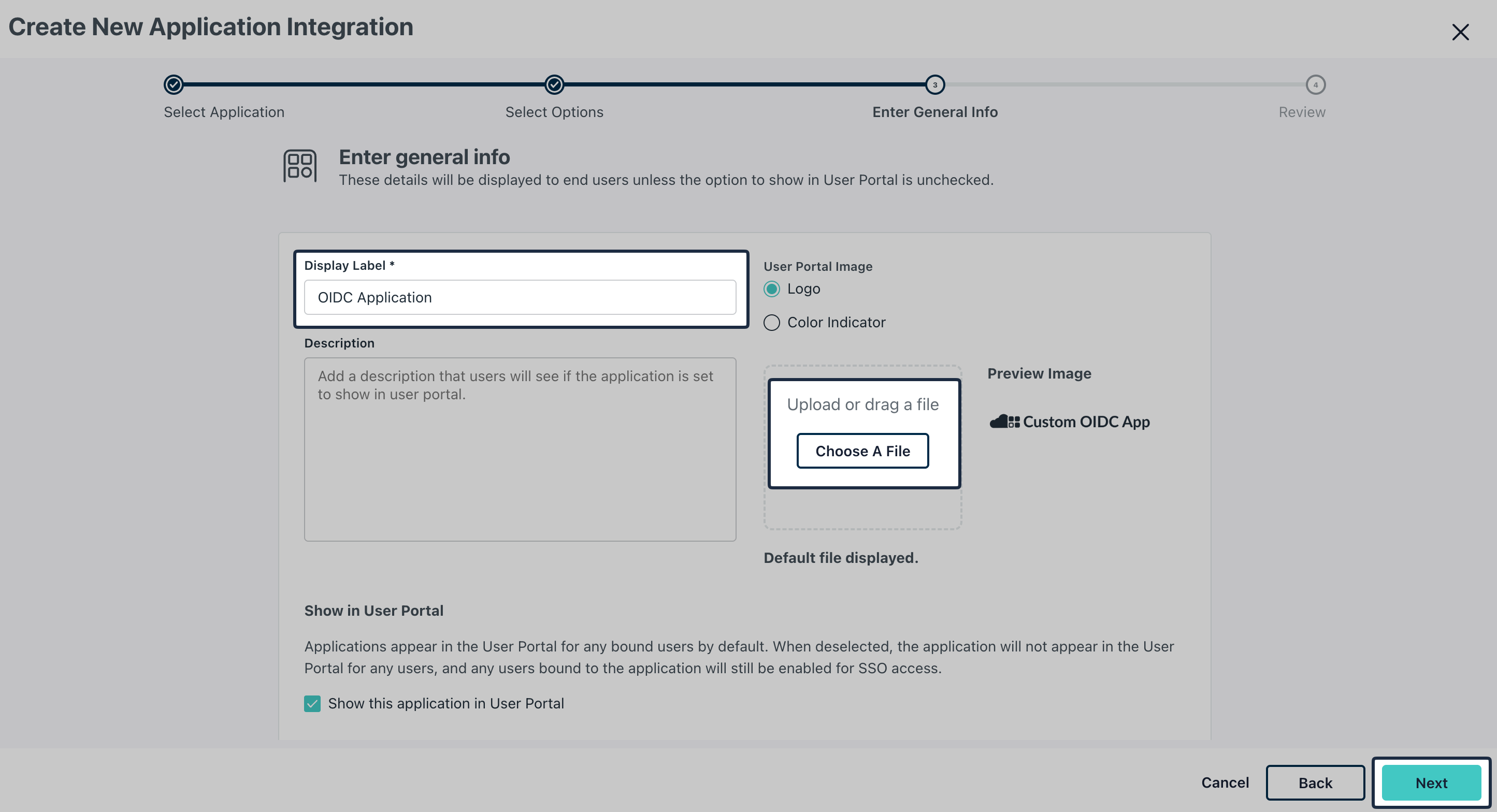Click the upload area labeled Upload or drag a file
1497x812 pixels.
point(862,404)
